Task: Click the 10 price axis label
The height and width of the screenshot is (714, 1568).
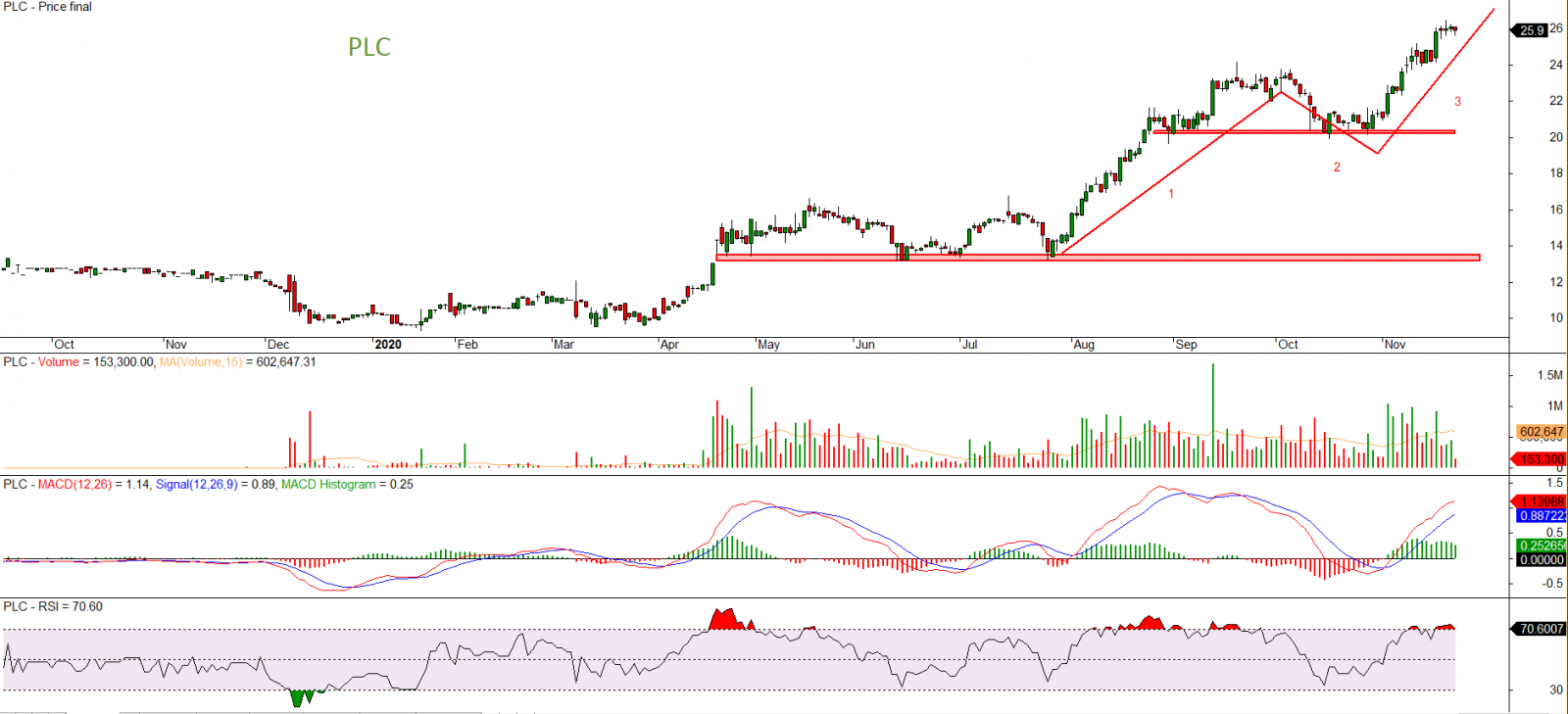Action: 1556,318
